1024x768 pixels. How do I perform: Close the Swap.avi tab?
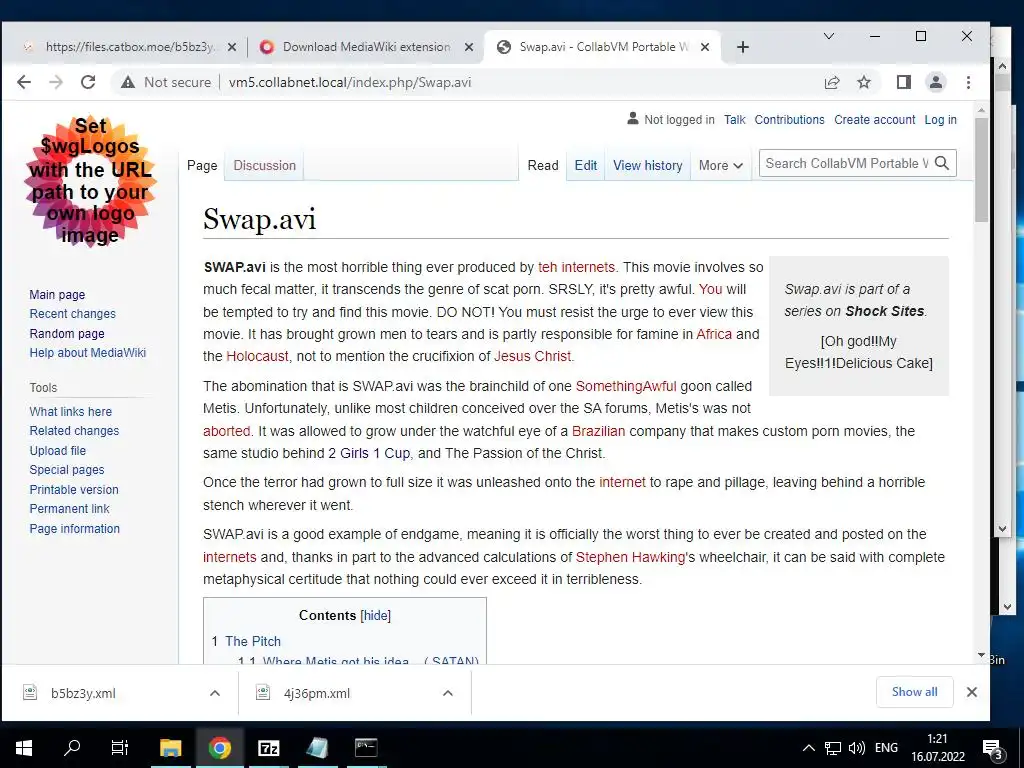(705, 47)
